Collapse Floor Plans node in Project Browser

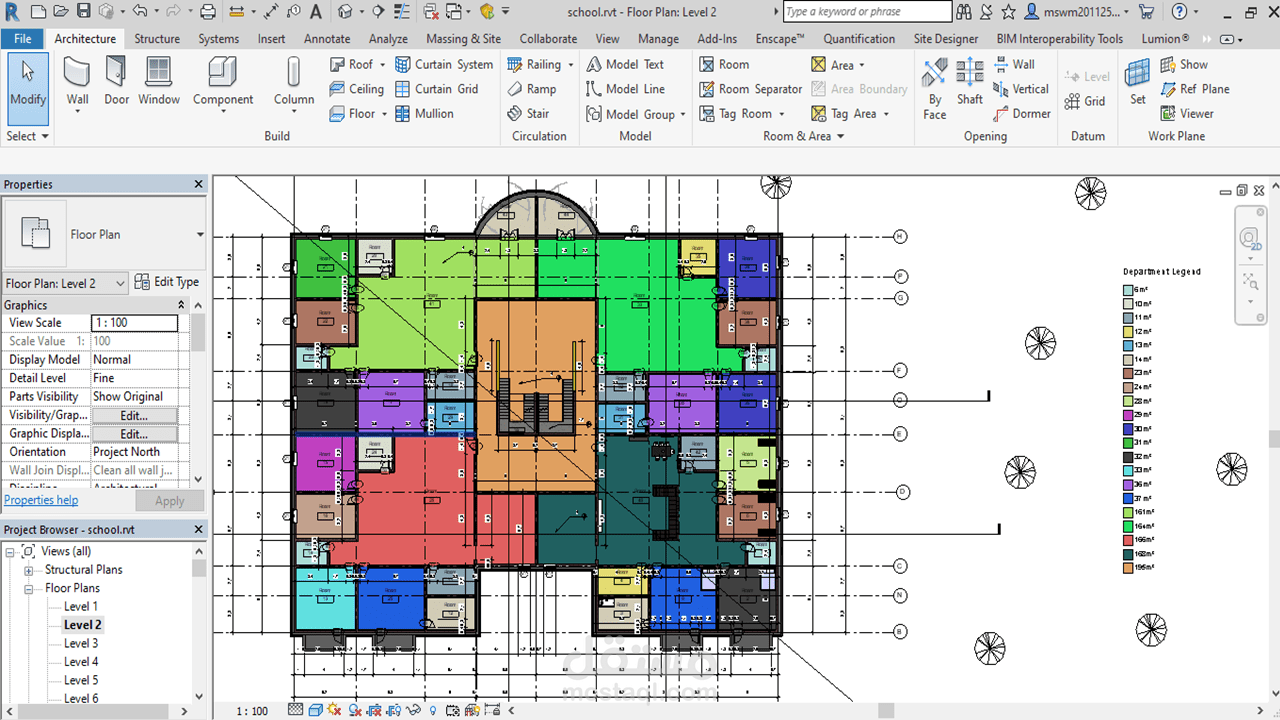click(29, 588)
